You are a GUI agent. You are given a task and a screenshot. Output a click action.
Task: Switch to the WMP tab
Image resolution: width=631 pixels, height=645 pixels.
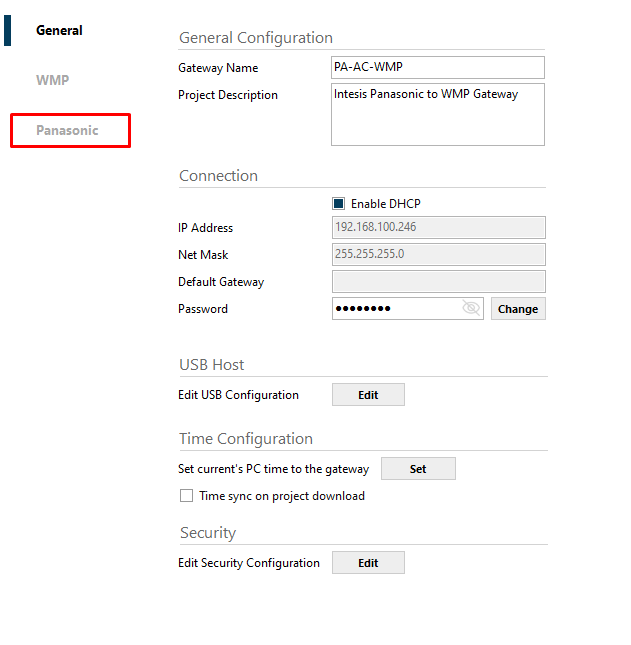pyautogui.click(x=53, y=80)
